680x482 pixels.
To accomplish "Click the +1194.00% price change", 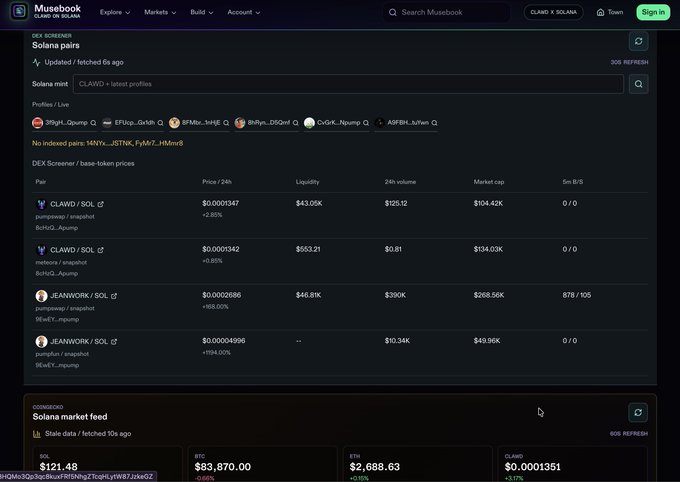I will click(216, 353).
